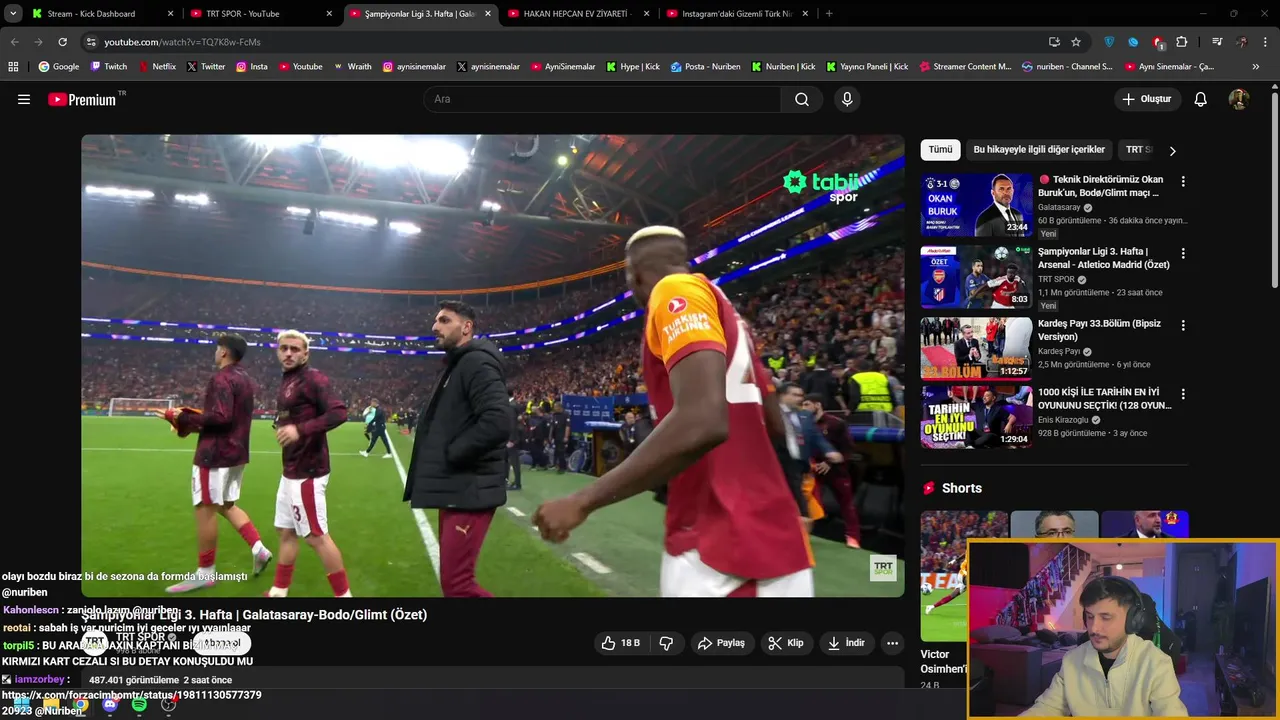This screenshot has height=720, width=1280.
Task: Open the Twitch bookmark
Action: pyautogui.click(x=109, y=67)
